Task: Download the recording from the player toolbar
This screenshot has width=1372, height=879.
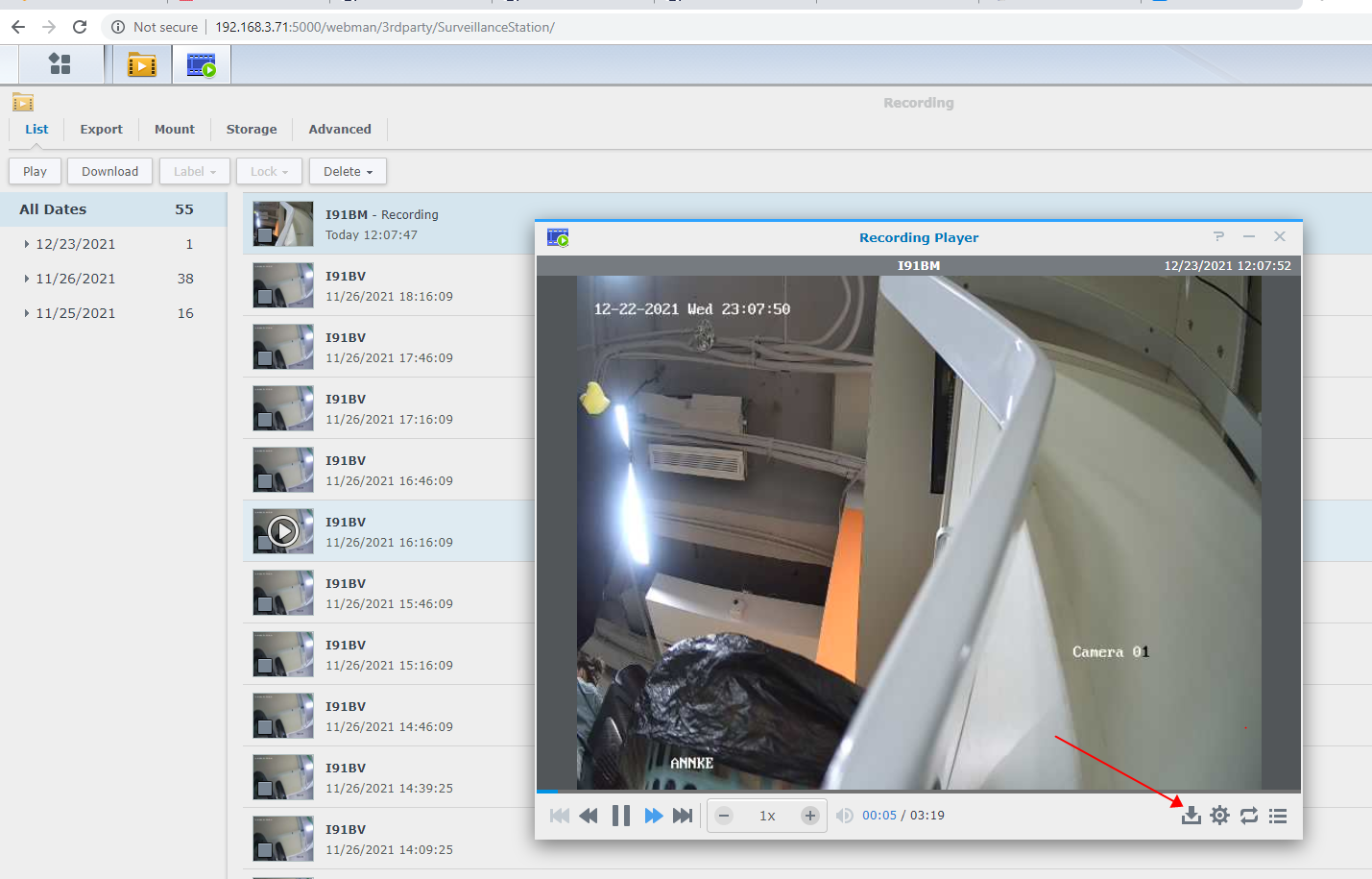Action: tap(1191, 816)
